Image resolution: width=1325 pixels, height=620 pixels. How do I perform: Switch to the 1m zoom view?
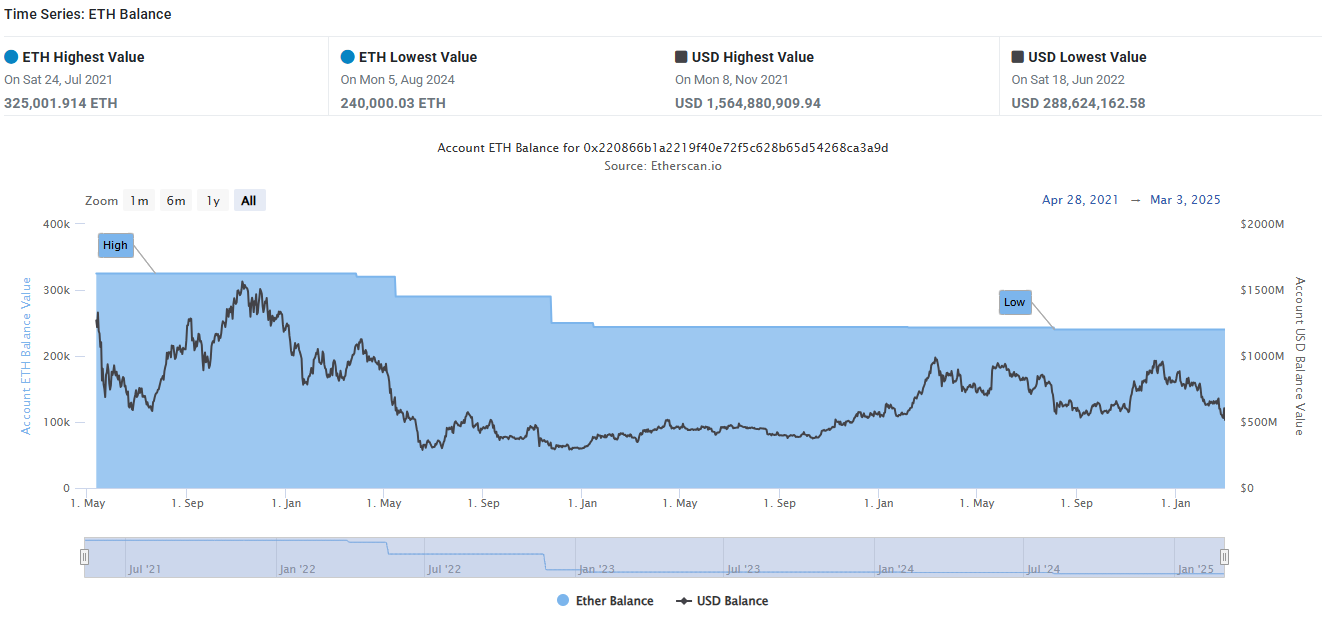pyautogui.click(x=139, y=200)
